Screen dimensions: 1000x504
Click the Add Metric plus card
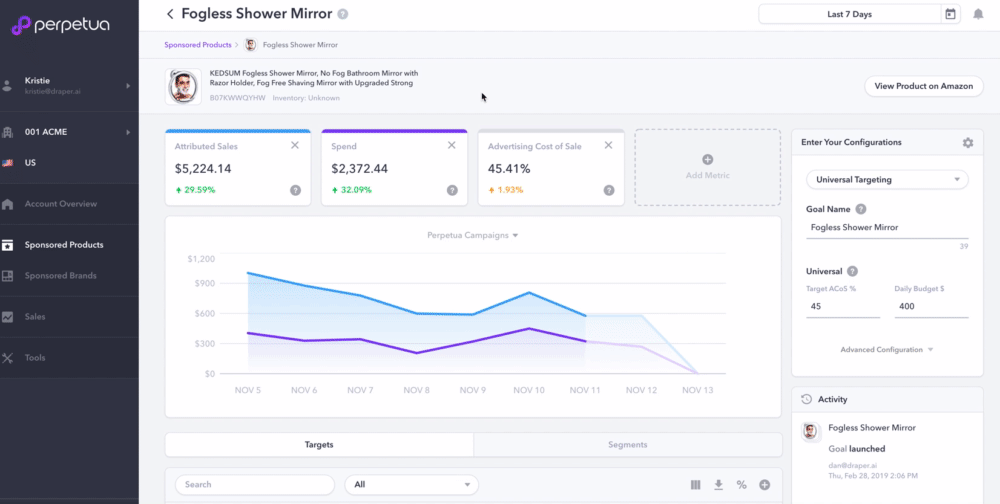[707, 167]
